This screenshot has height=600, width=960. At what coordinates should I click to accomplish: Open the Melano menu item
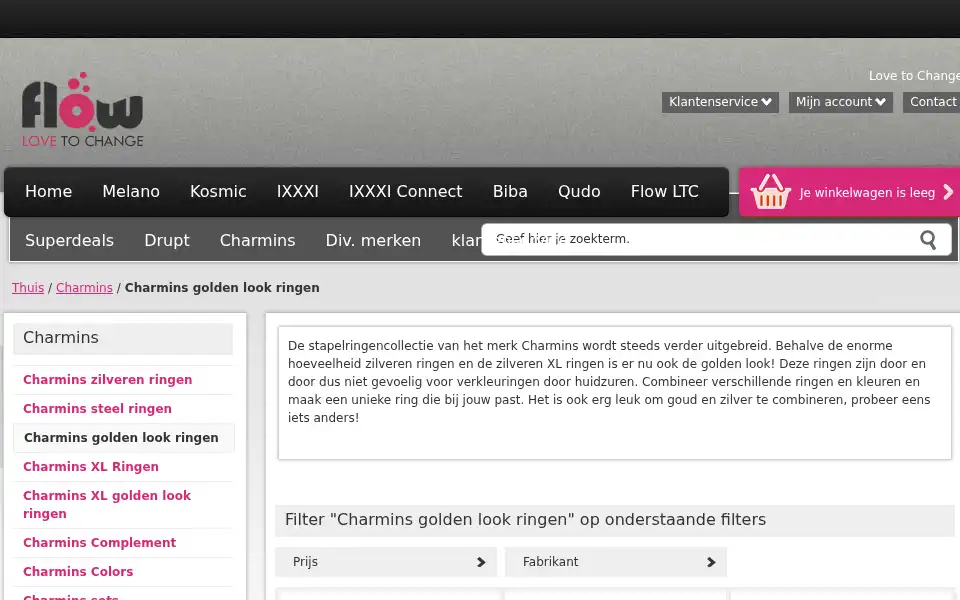pyautogui.click(x=131, y=192)
